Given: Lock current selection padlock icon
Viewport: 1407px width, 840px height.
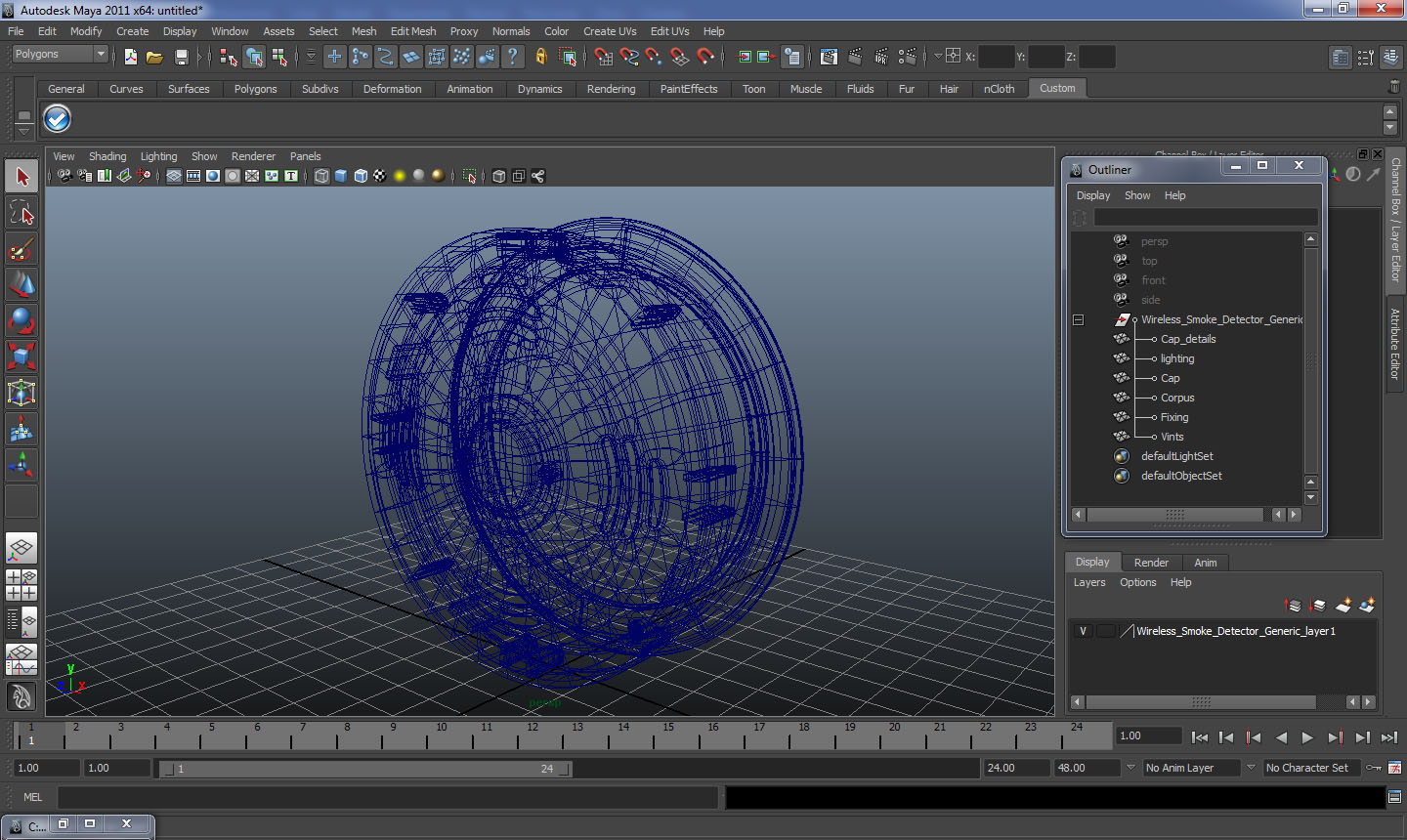Looking at the screenshot, I should click(541, 57).
